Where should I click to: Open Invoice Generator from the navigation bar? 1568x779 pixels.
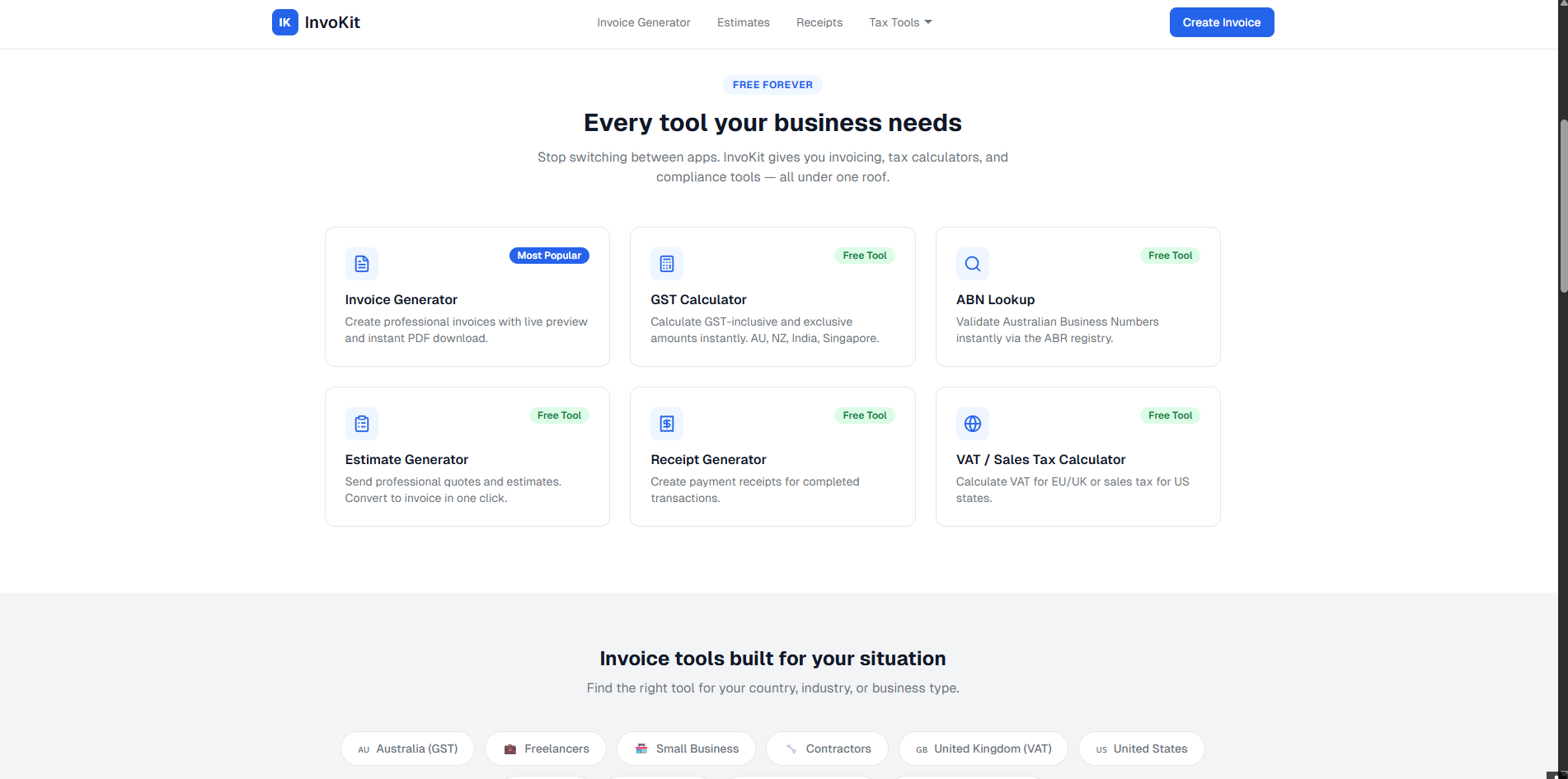point(644,22)
